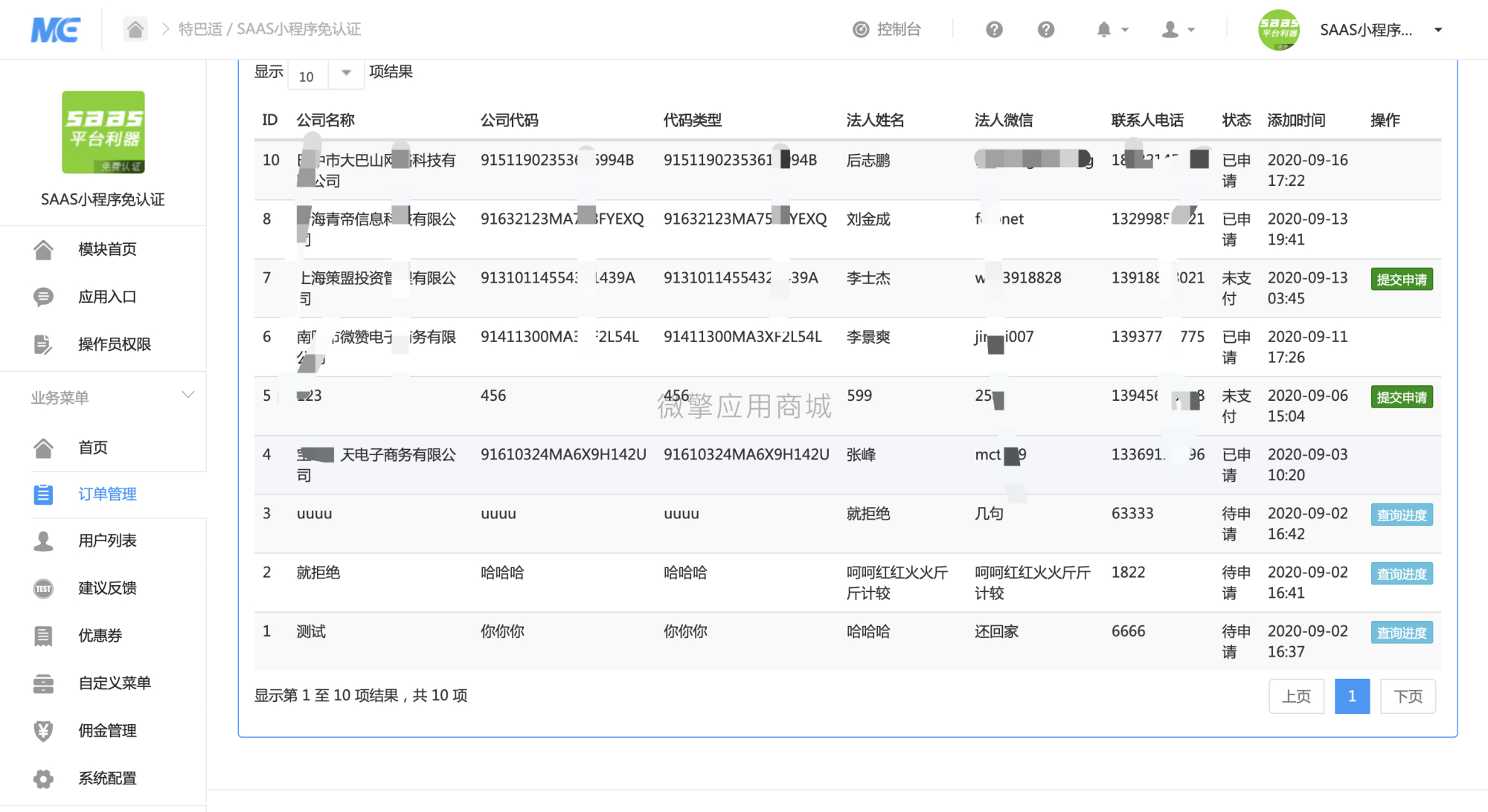The height and width of the screenshot is (812, 1488).
Task: Click the phone value 63333
Action: [1132, 514]
